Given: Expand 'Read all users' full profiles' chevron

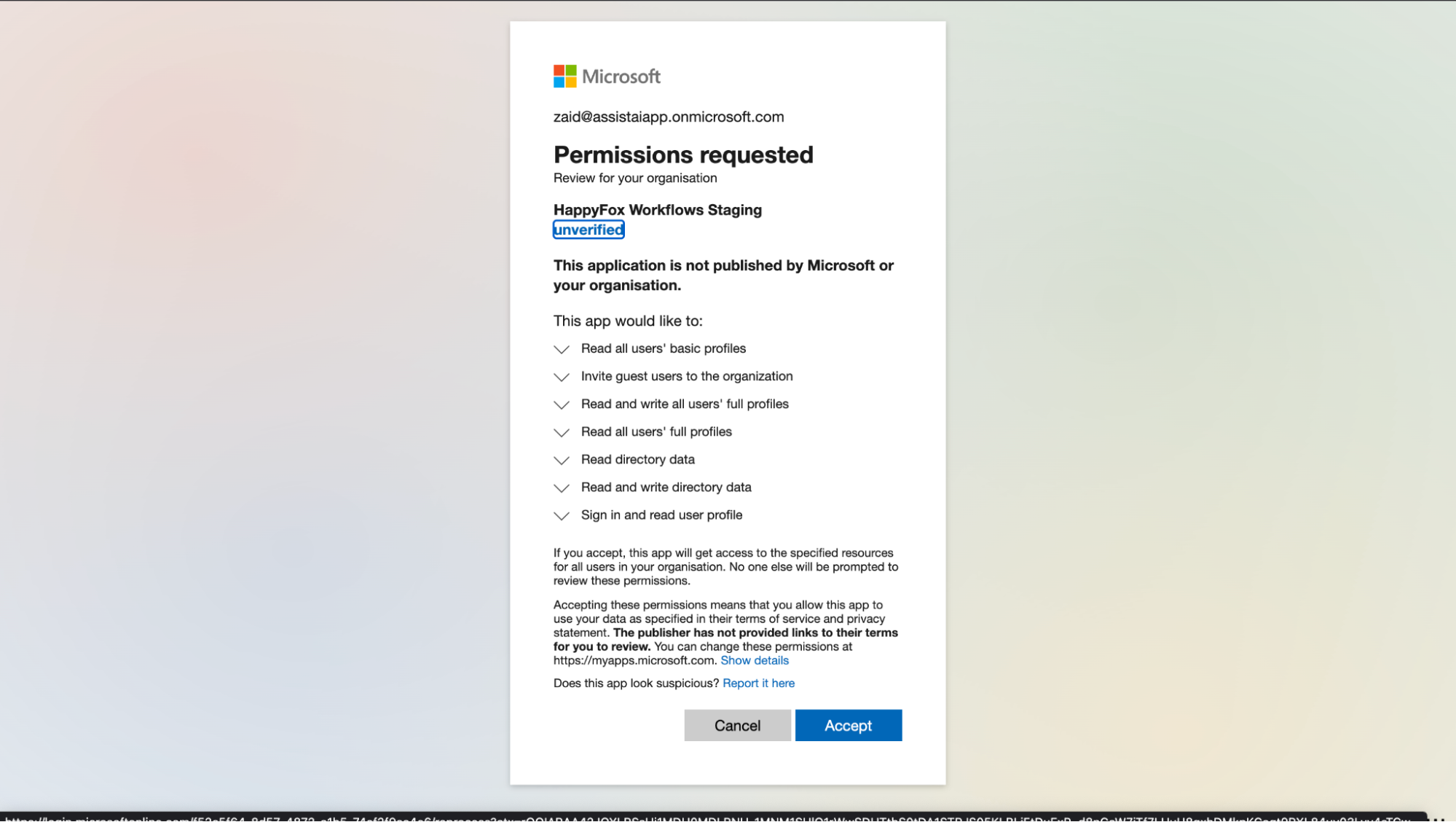Looking at the screenshot, I should (562, 433).
